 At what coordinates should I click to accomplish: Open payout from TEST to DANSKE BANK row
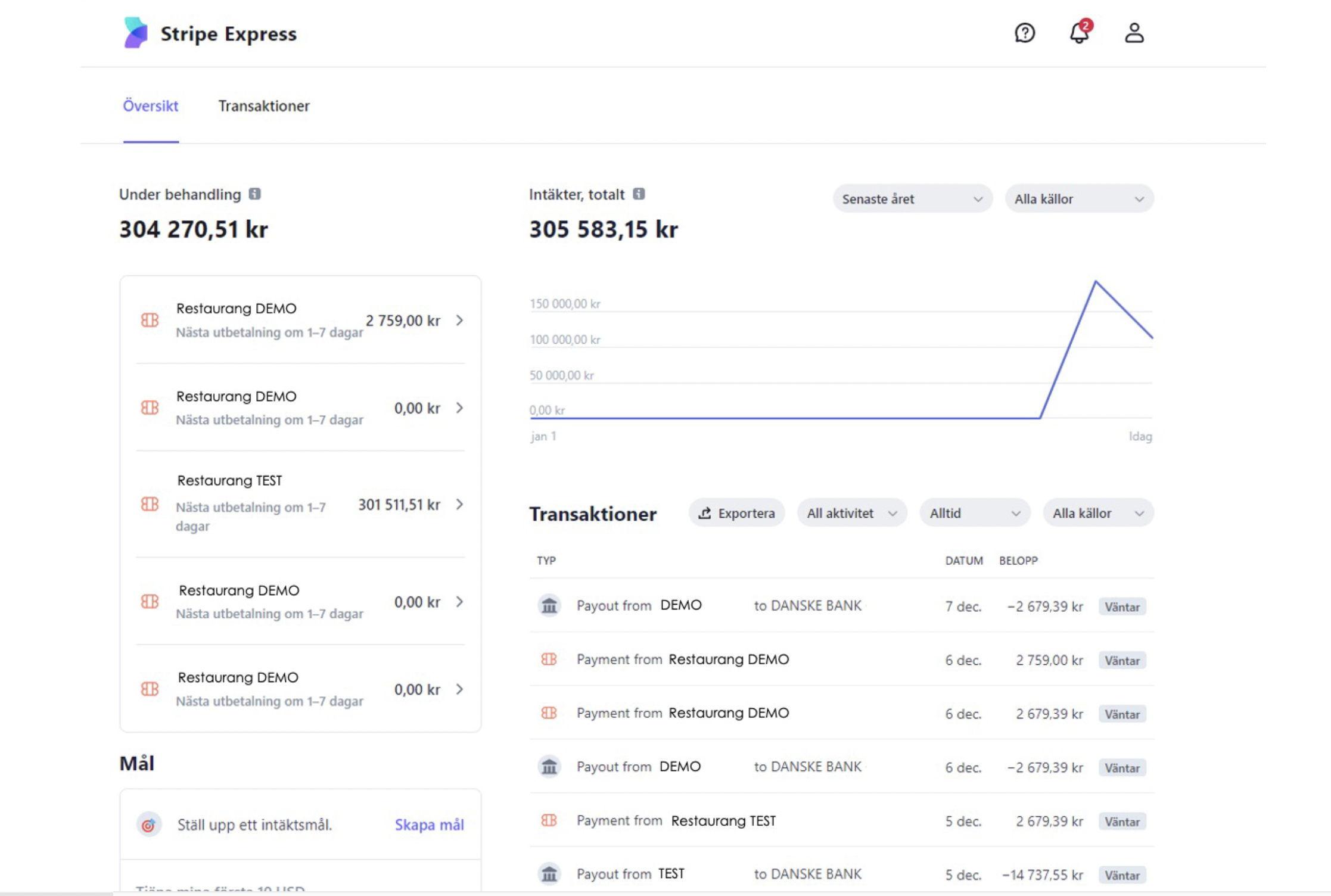(841, 874)
